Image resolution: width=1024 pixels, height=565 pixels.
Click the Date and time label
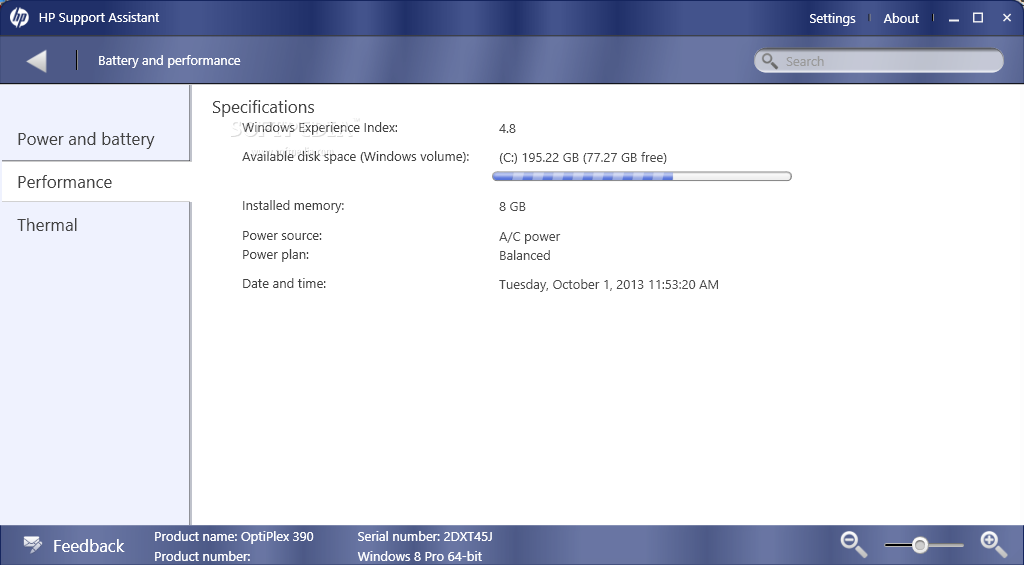[x=284, y=283]
